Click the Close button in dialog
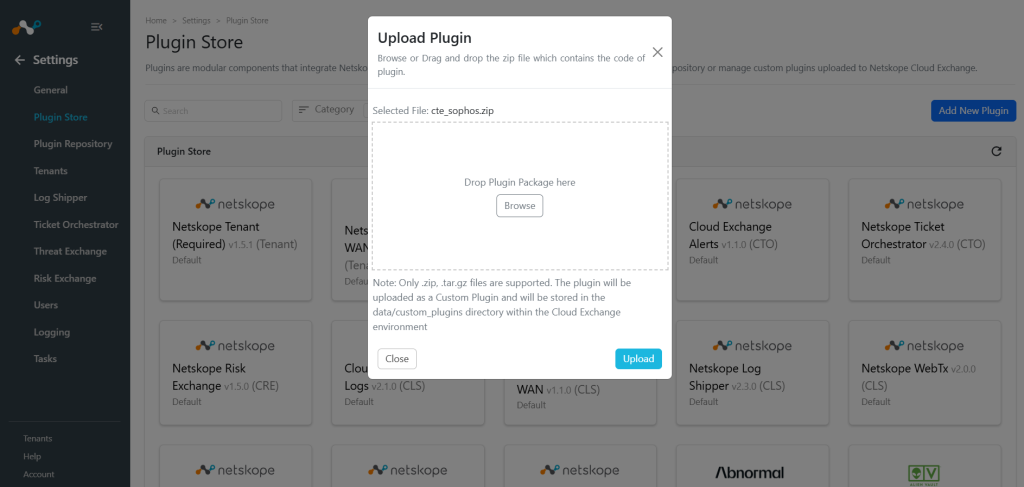This screenshot has height=487, width=1024. (397, 358)
